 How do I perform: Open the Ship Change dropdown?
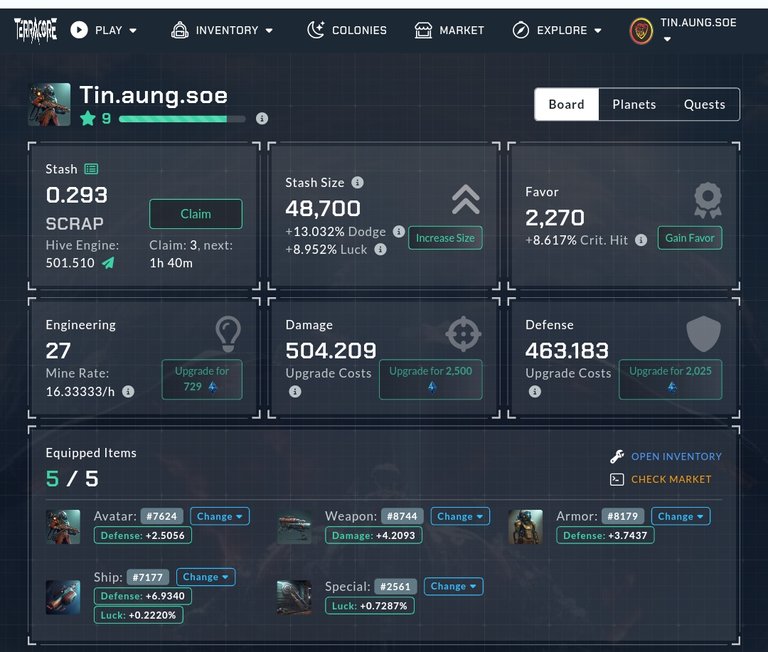tap(206, 577)
